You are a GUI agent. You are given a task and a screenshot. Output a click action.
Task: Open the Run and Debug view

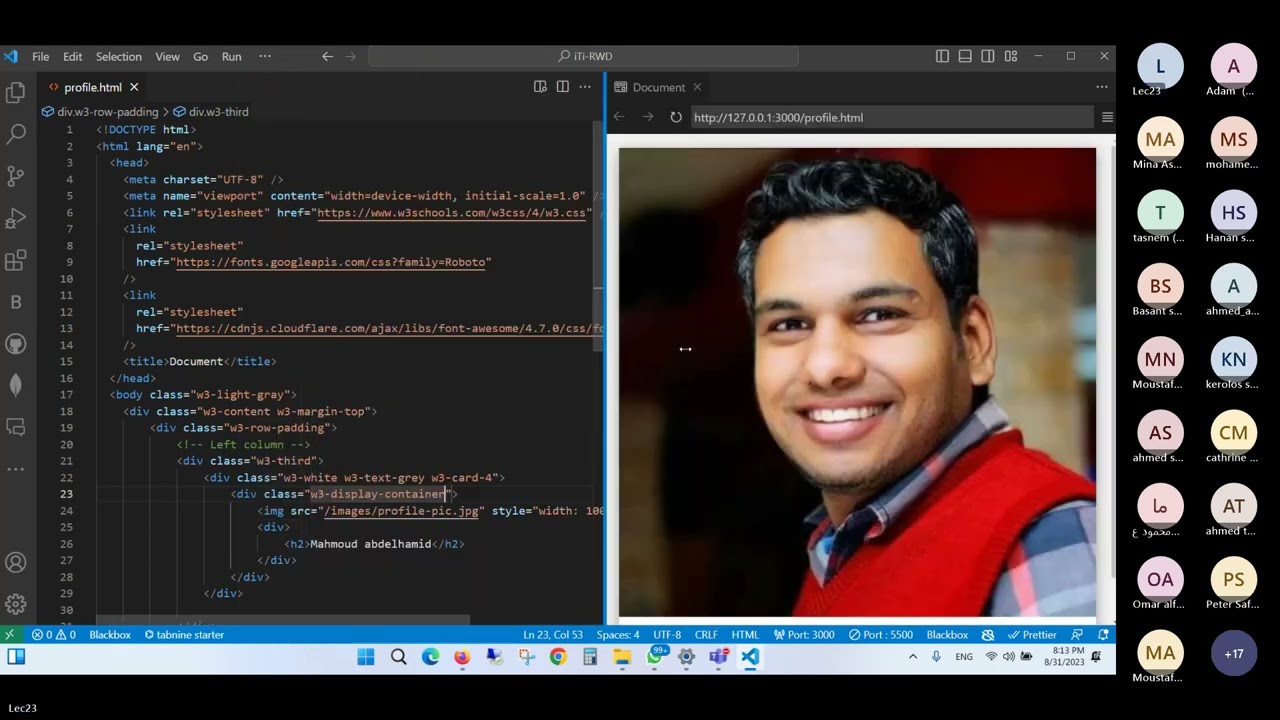point(16,218)
